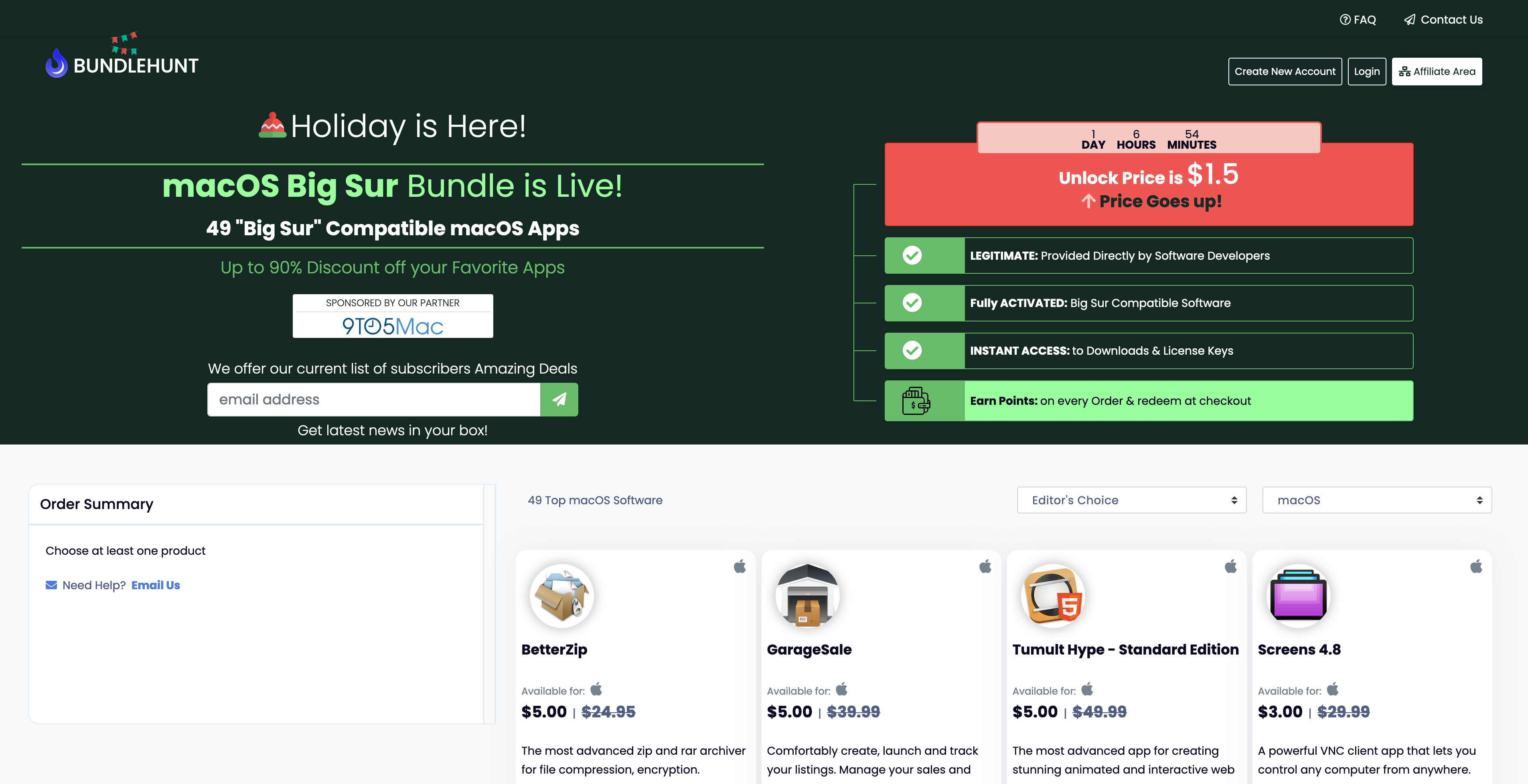Click the countdown timer box
The height and width of the screenshot is (784, 1528).
tap(1148, 138)
